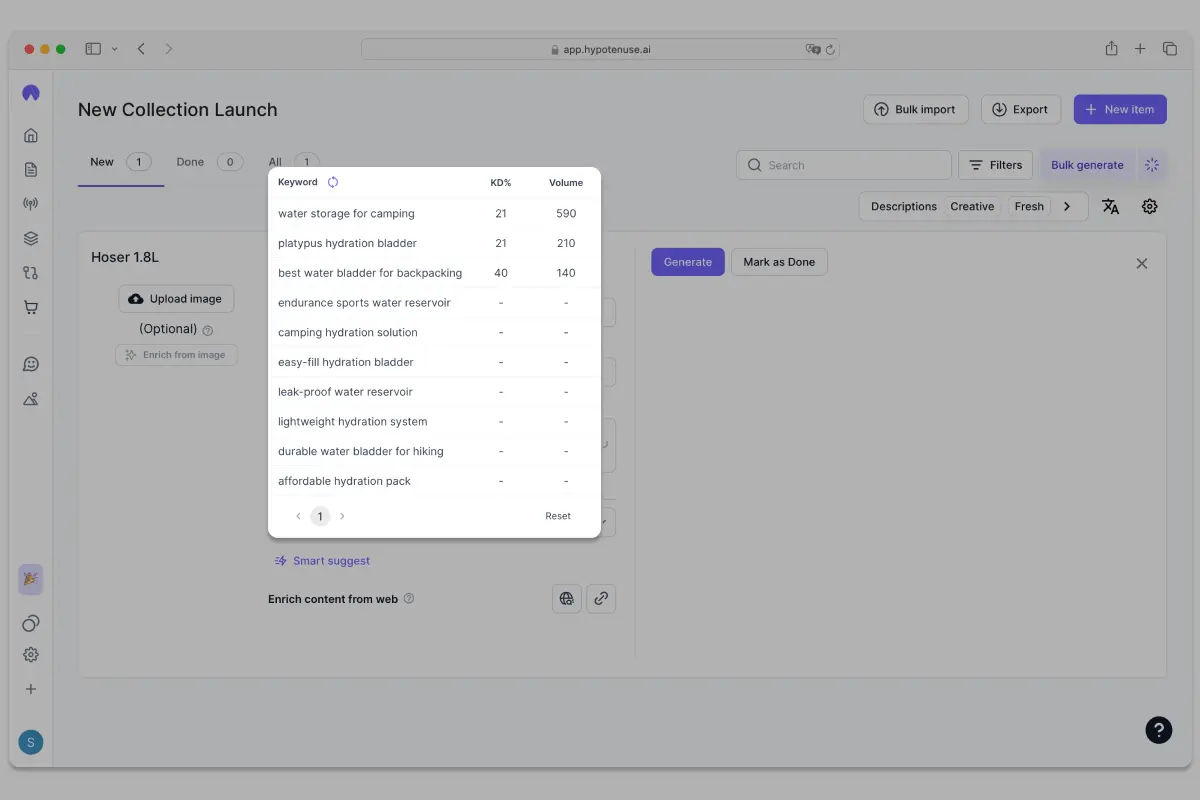Click the globe web search icon
The image size is (1200, 800).
coord(567,599)
